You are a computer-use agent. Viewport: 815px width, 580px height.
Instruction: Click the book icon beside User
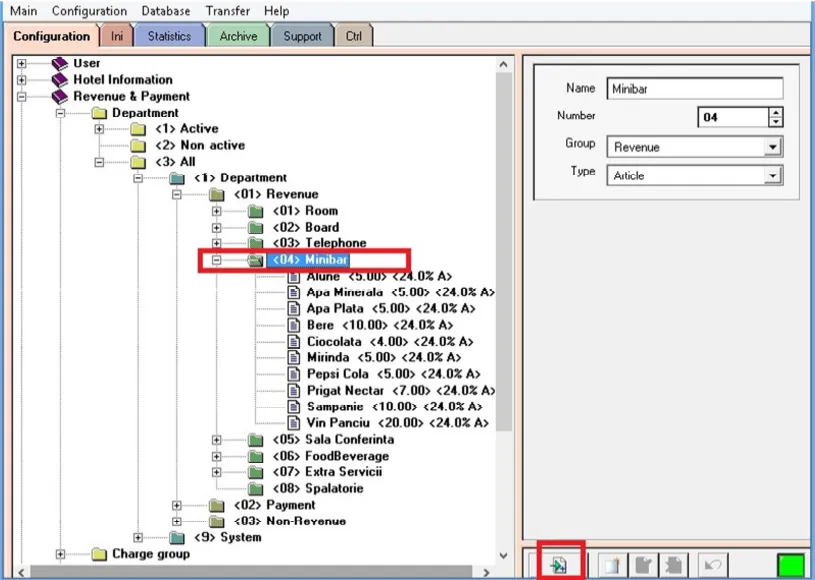[x=60, y=63]
